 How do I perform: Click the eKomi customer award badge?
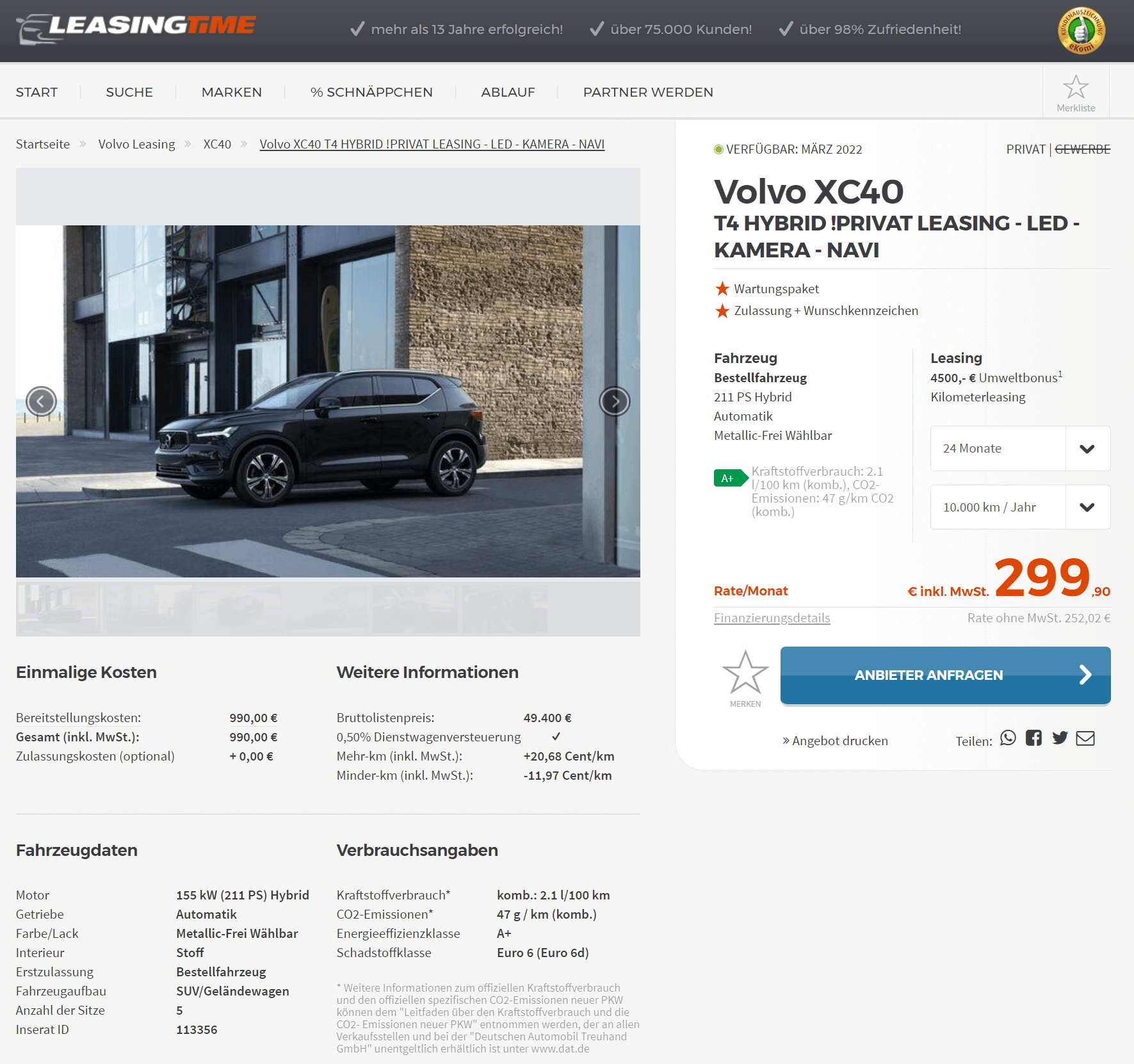tap(1081, 30)
